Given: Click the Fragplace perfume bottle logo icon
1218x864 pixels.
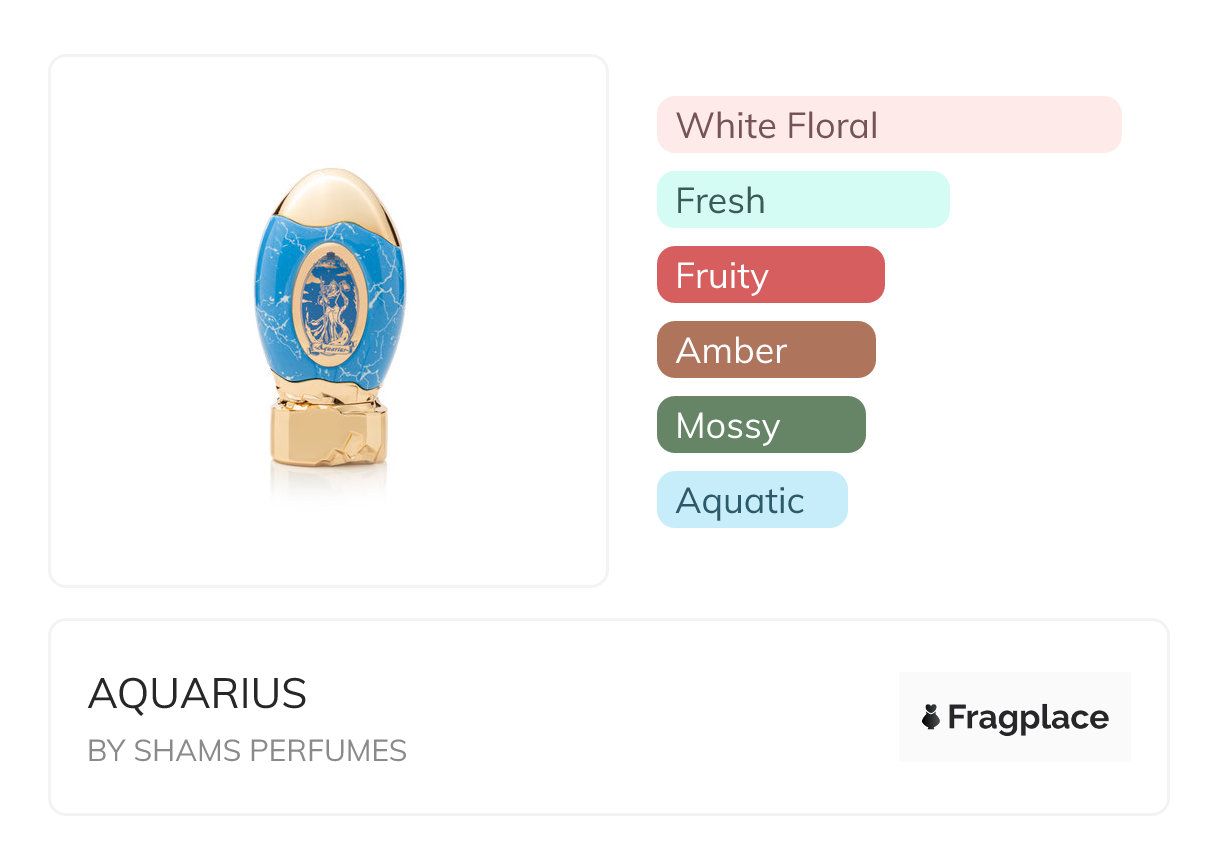Looking at the screenshot, I should 931,717.
